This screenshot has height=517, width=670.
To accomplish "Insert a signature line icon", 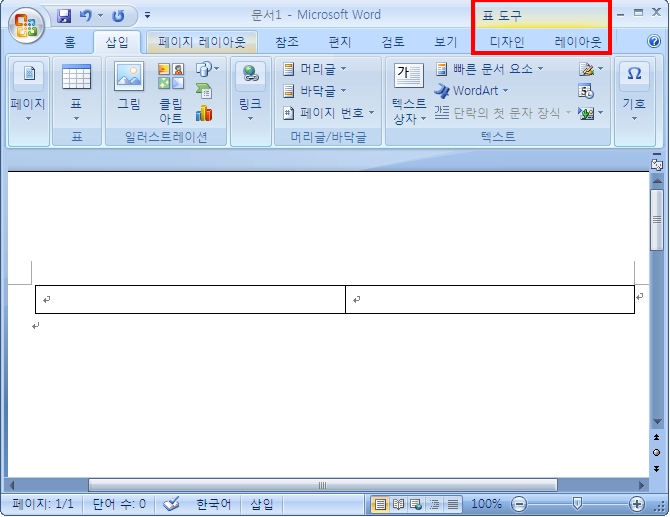I will point(590,69).
